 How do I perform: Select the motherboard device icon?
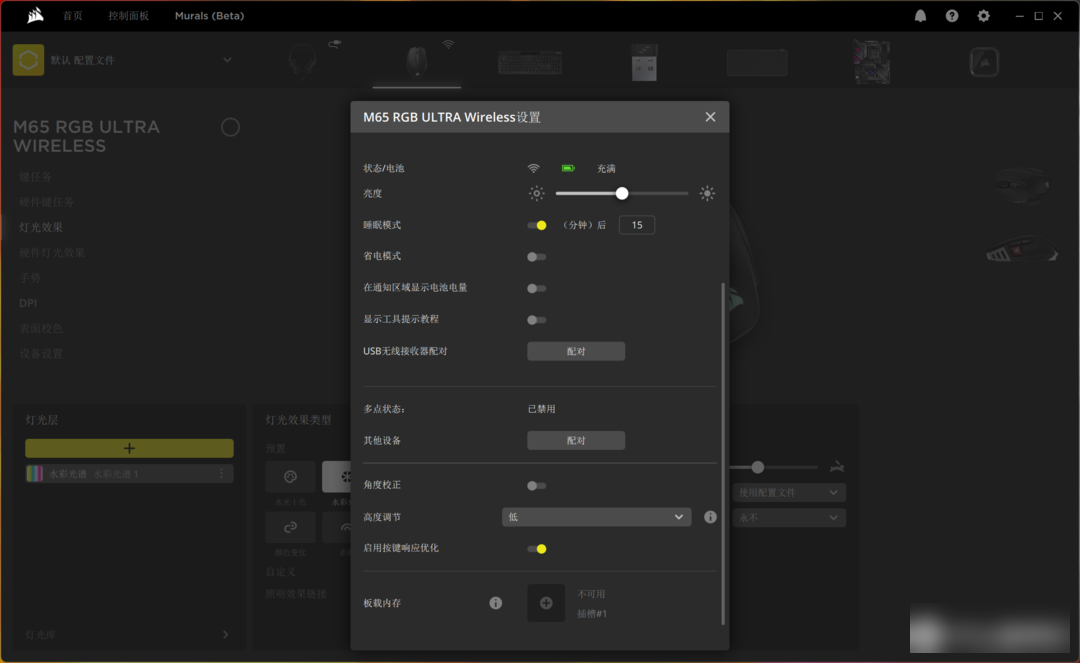pyautogui.click(x=871, y=62)
